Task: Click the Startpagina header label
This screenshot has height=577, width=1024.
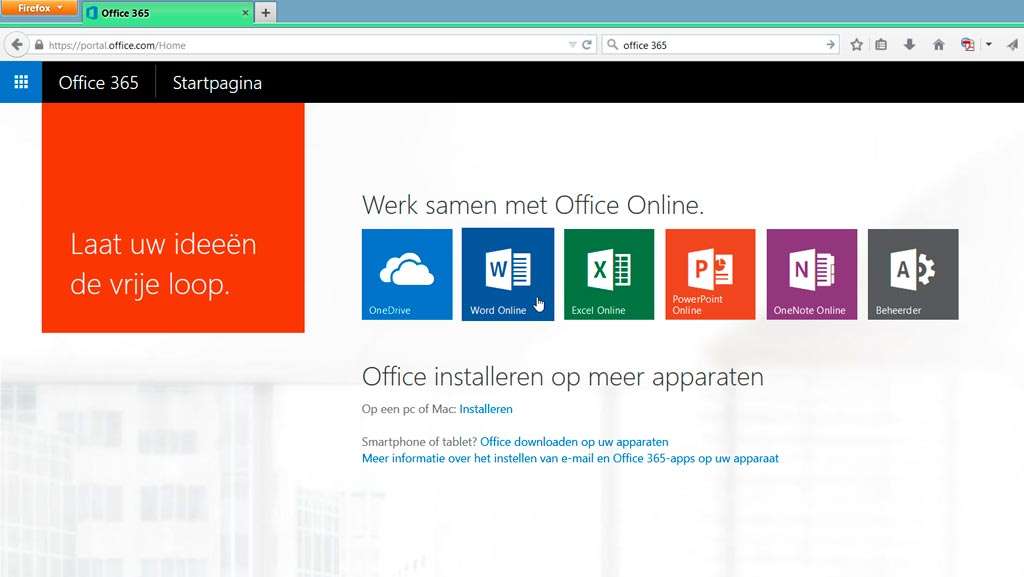Action: [217, 83]
